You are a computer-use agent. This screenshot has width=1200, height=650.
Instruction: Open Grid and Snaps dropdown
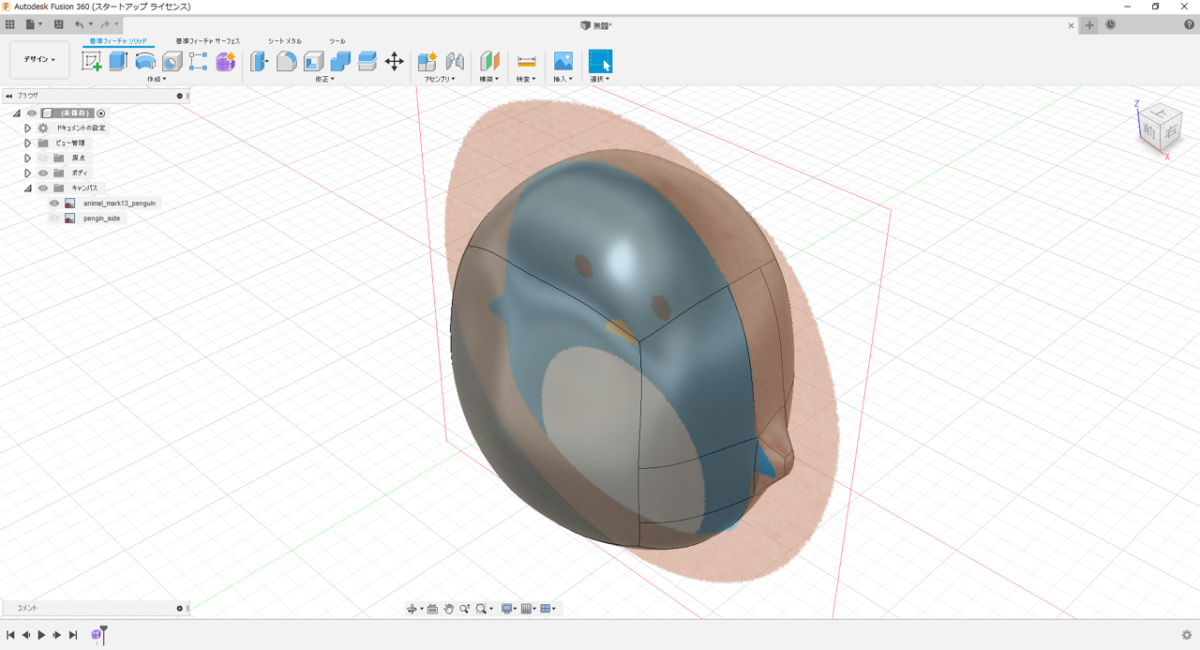pyautogui.click(x=528, y=608)
